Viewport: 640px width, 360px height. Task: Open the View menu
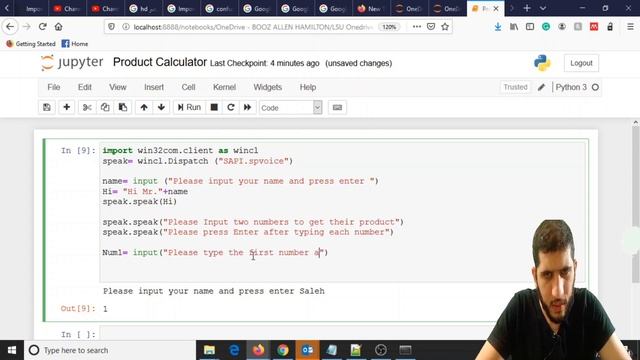[x=118, y=87]
